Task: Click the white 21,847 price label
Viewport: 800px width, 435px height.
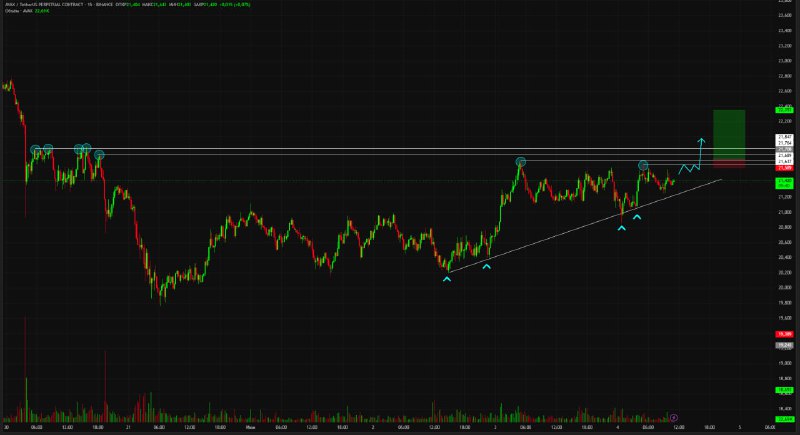Action: coord(784,137)
